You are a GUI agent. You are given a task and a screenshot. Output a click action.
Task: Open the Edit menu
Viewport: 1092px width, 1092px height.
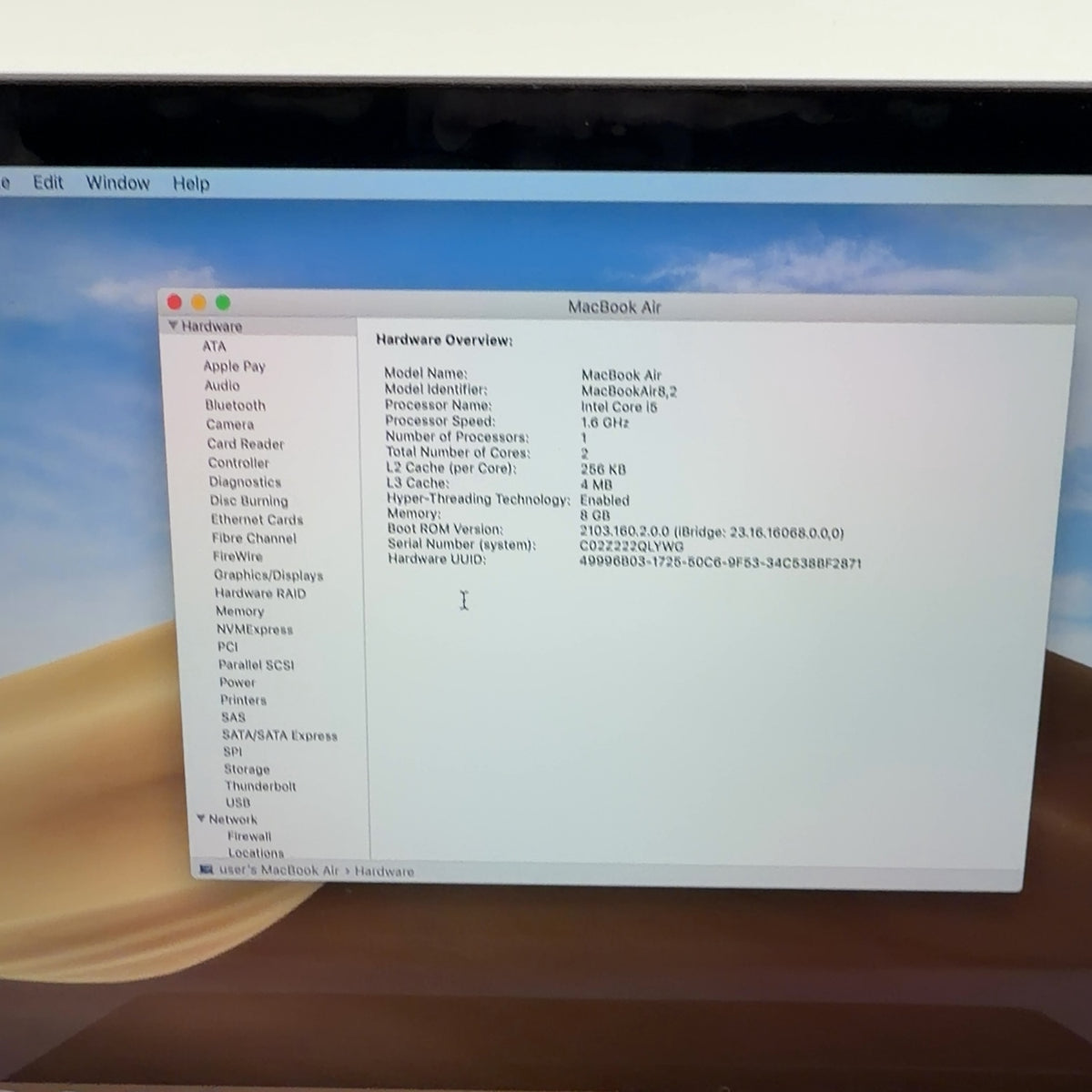pos(48,182)
